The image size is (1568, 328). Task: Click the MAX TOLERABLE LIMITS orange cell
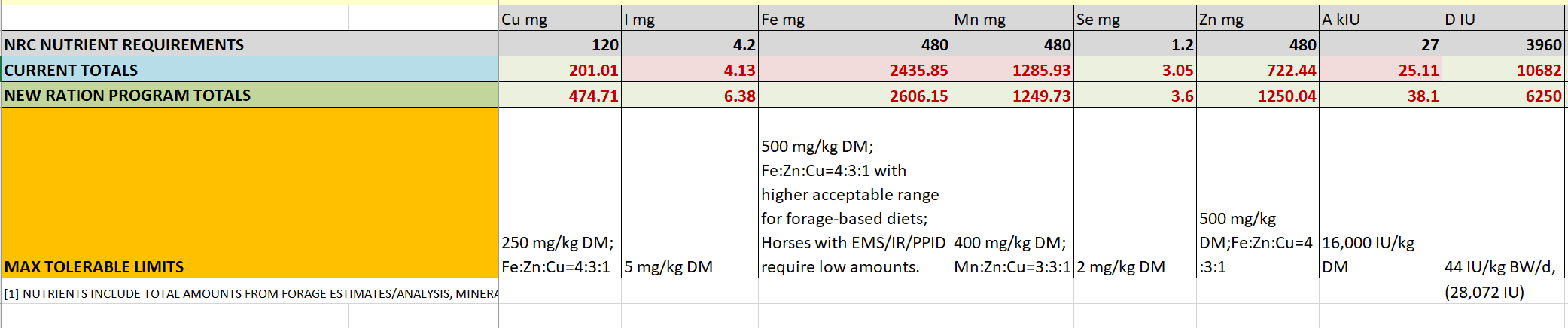point(249,193)
